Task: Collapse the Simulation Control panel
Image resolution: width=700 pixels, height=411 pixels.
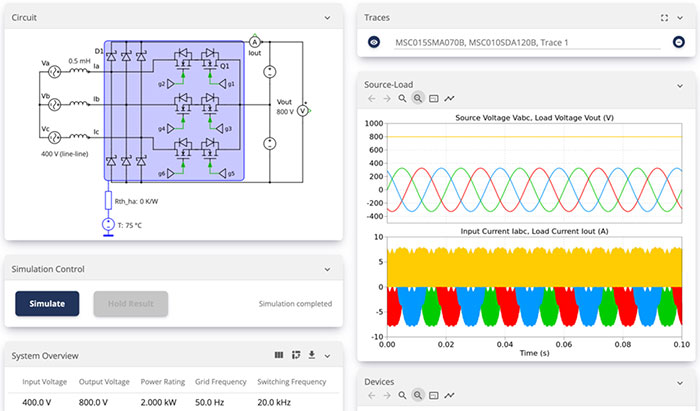Action: pos(327,269)
